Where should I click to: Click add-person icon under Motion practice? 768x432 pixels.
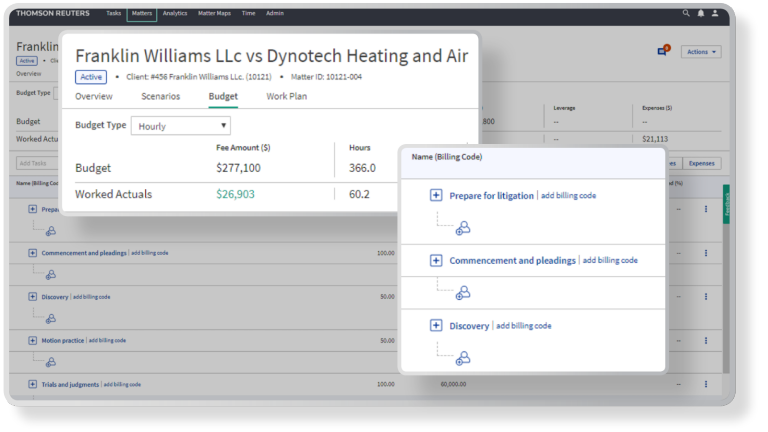[51, 360]
